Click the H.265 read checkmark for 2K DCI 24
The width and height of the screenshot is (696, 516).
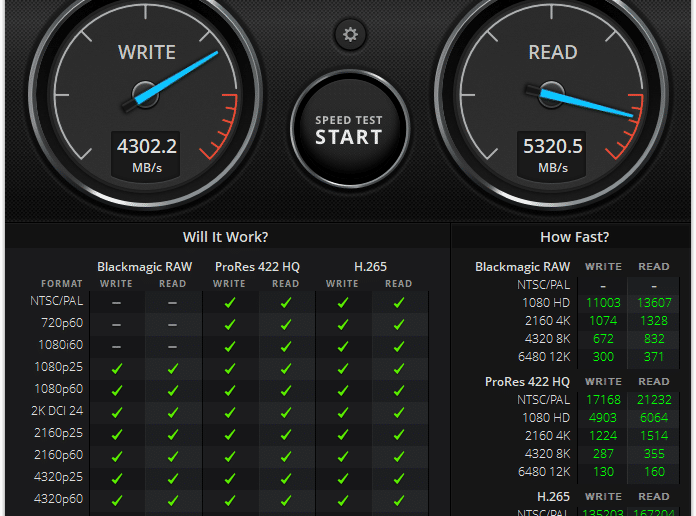[399, 413]
